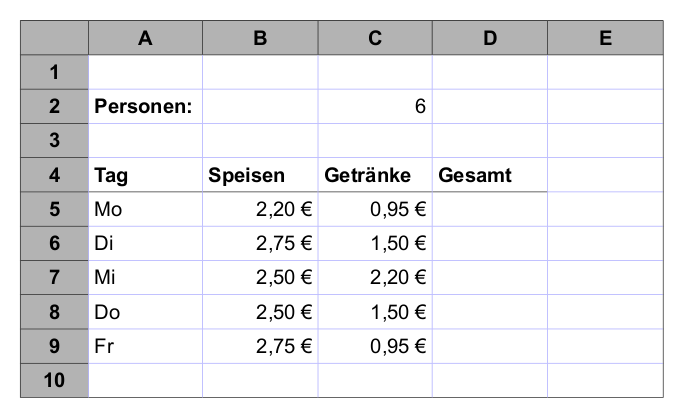Screen dimensions: 679x417
Task: Select the 'Gesamt' header cell
Action: click(x=489, y=175)
